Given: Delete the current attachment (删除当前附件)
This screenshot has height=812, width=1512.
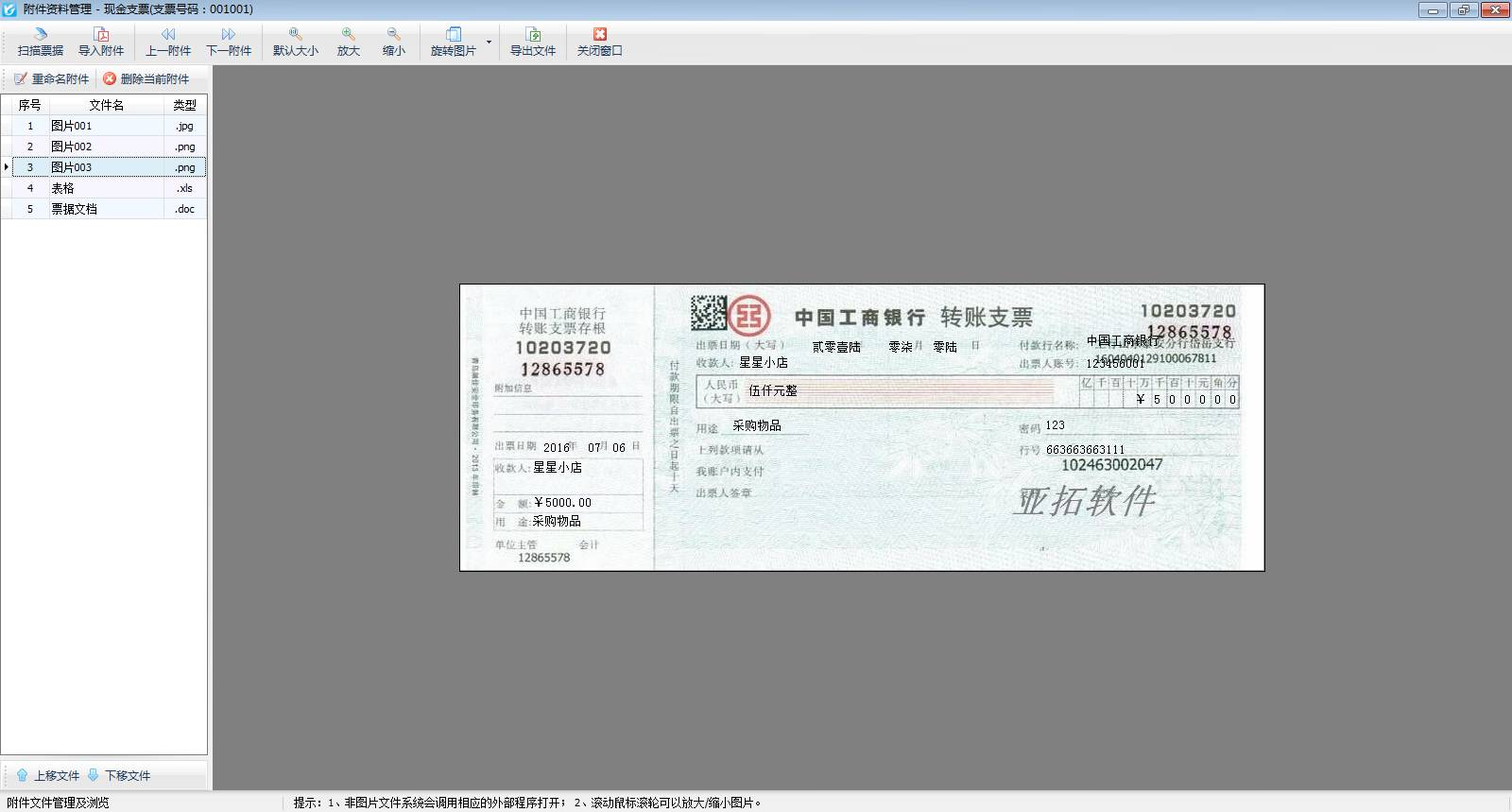Looking at the screenshot, I should click(x=146, y=79).
